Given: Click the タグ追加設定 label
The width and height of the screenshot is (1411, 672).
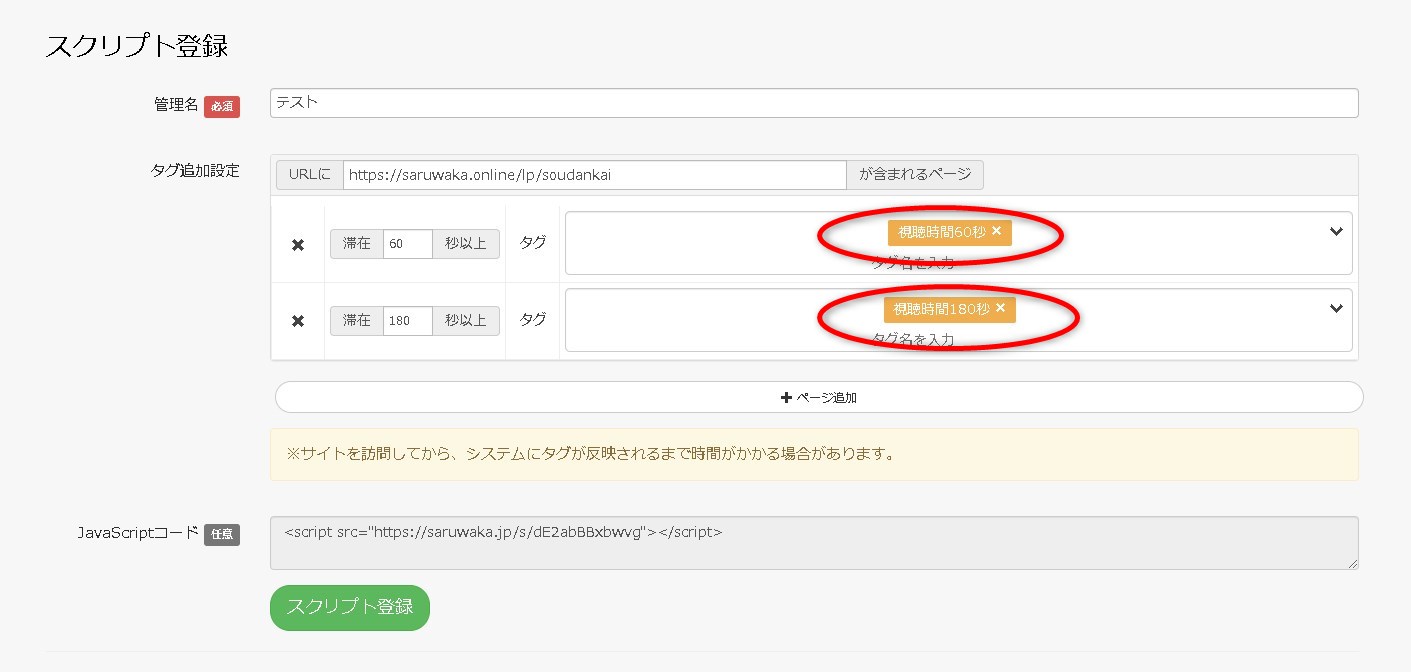Looking at the screenshot, I should 194,170.
